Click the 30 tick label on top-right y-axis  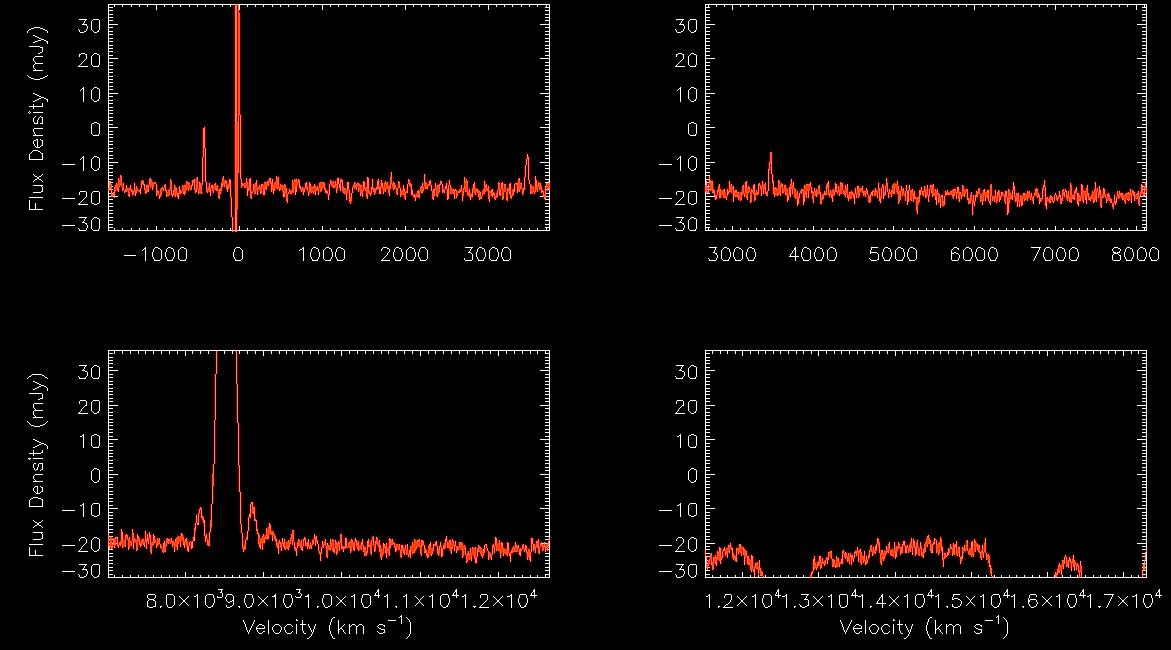[685, 24]
